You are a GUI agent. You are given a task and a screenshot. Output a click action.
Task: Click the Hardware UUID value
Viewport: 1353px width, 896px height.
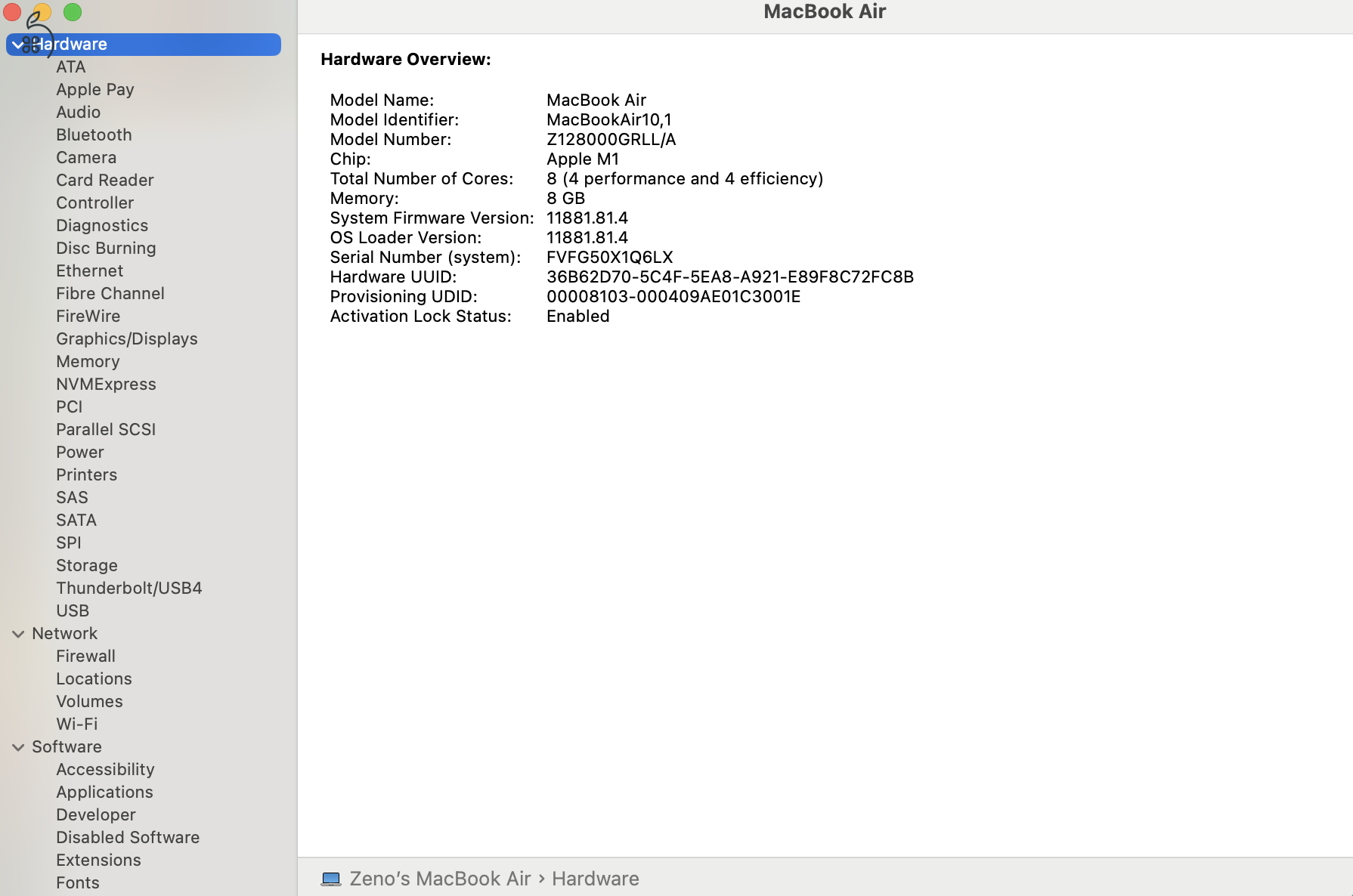[x=730, y=277]
